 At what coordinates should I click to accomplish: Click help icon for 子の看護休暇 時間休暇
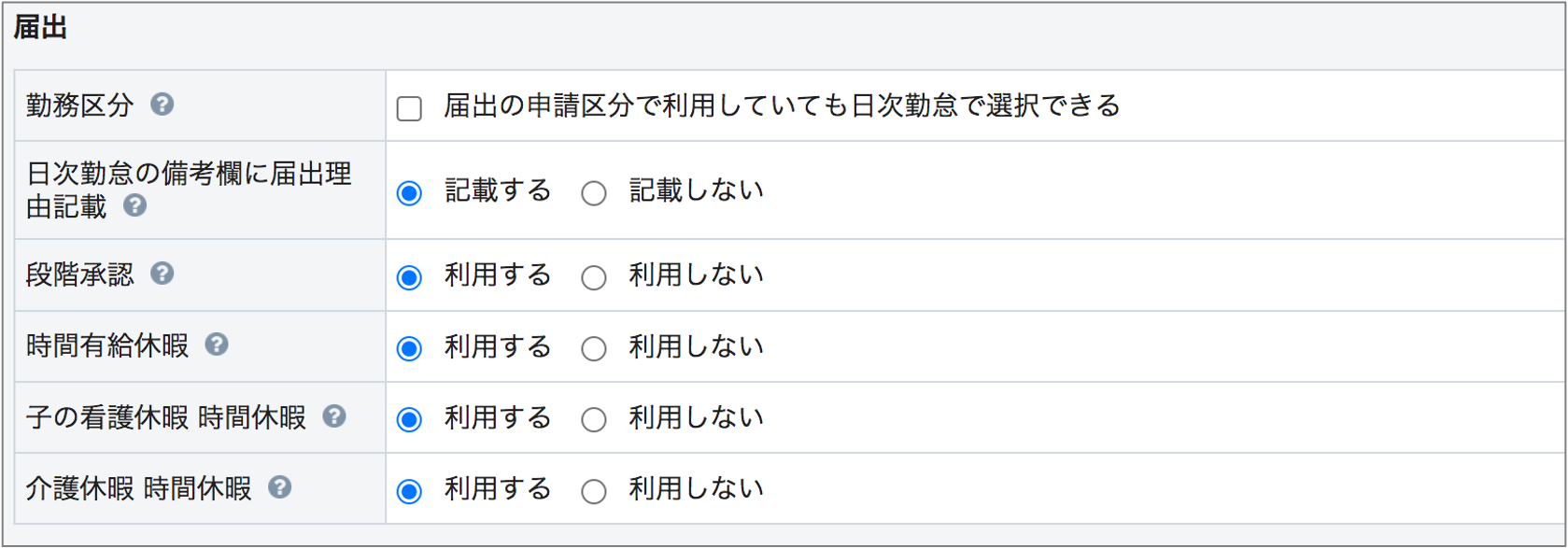click(x=334, y=415)
